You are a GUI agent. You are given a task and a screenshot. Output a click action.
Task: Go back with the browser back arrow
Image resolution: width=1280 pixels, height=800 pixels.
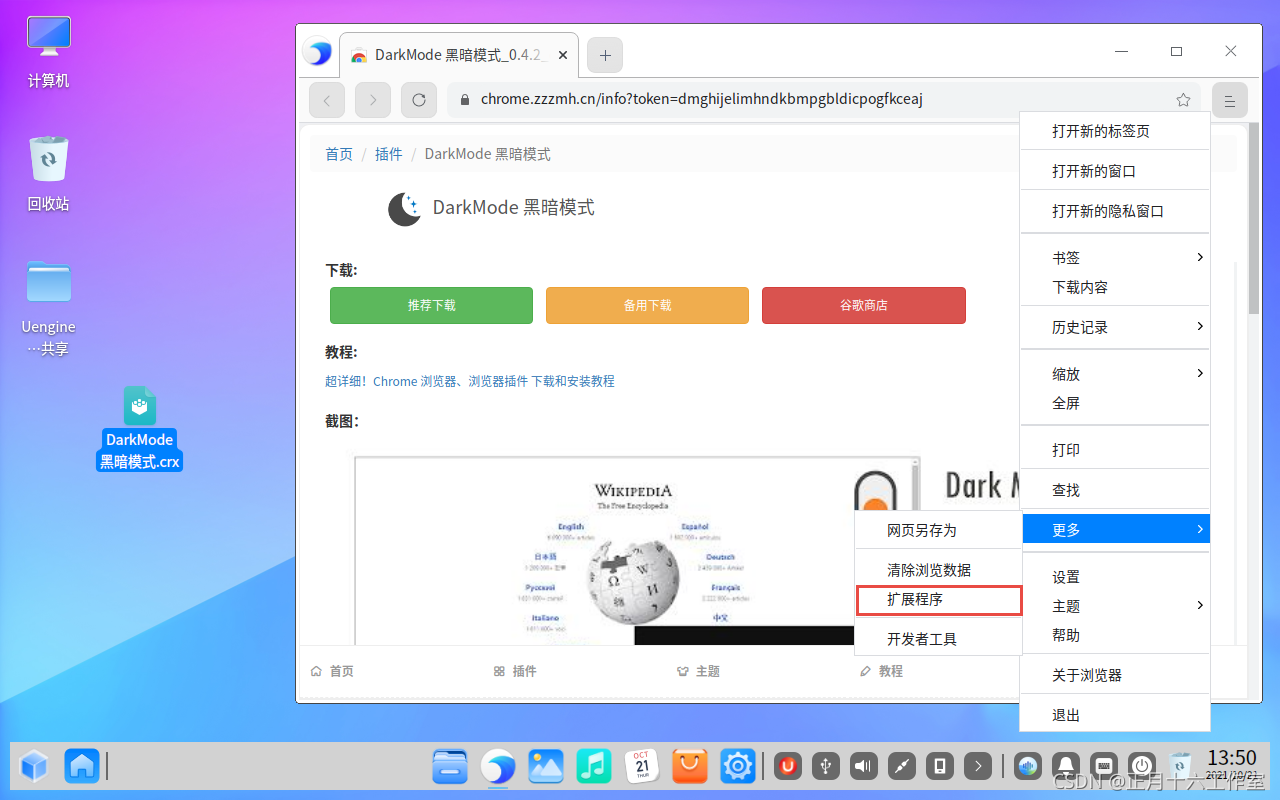(x=327, y=100)
